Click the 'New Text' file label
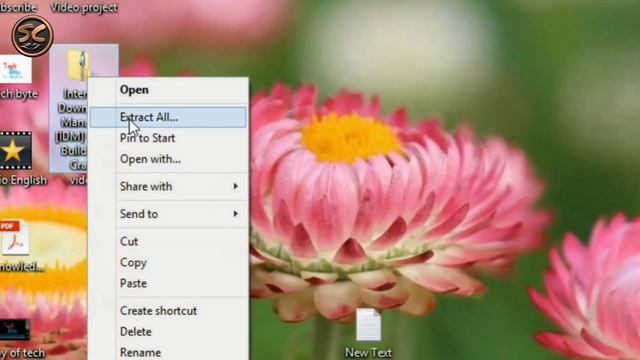Screen dimensions: 640x360 tap(368, 352)
